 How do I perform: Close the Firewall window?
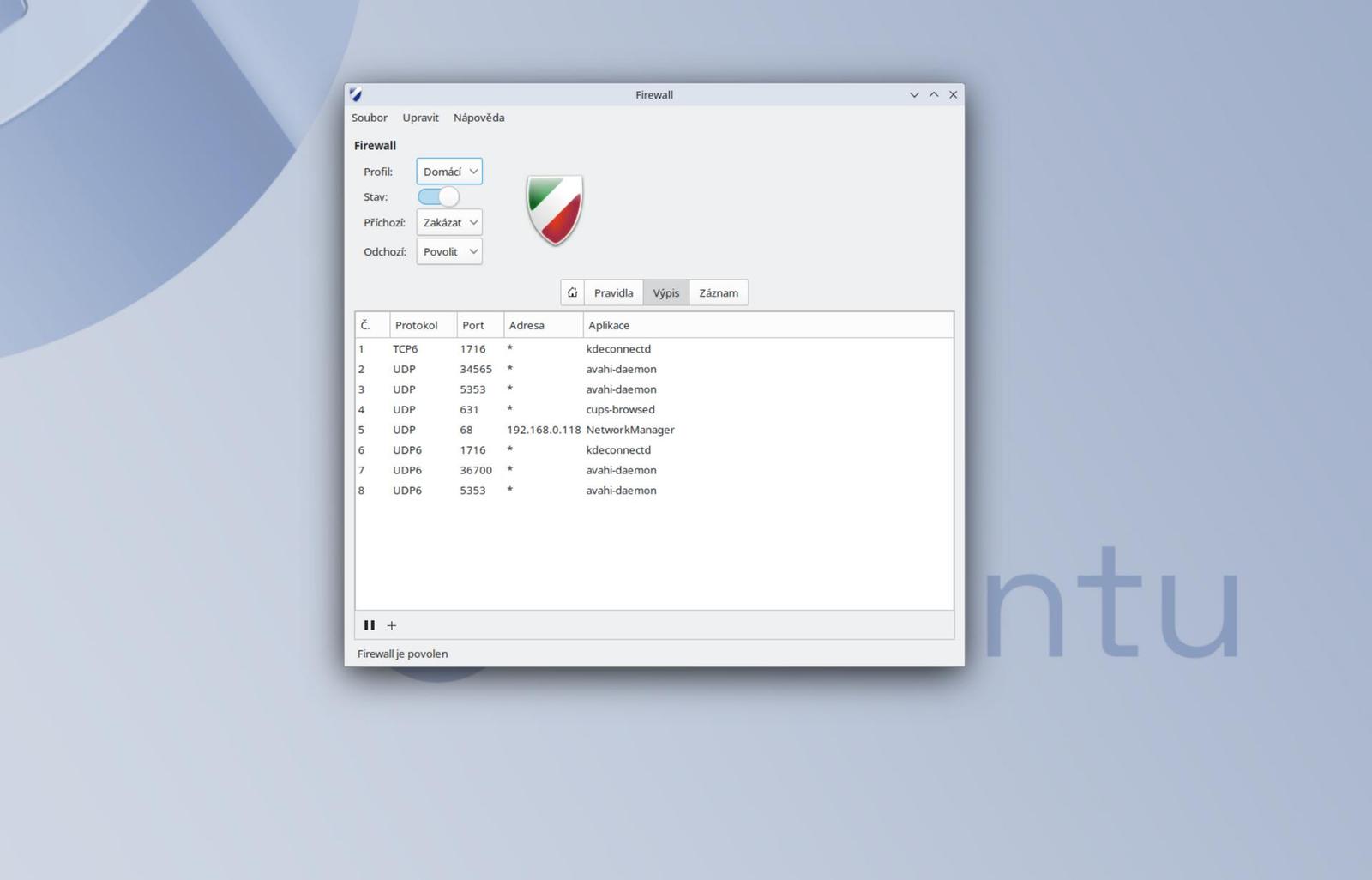pos(954,95)
